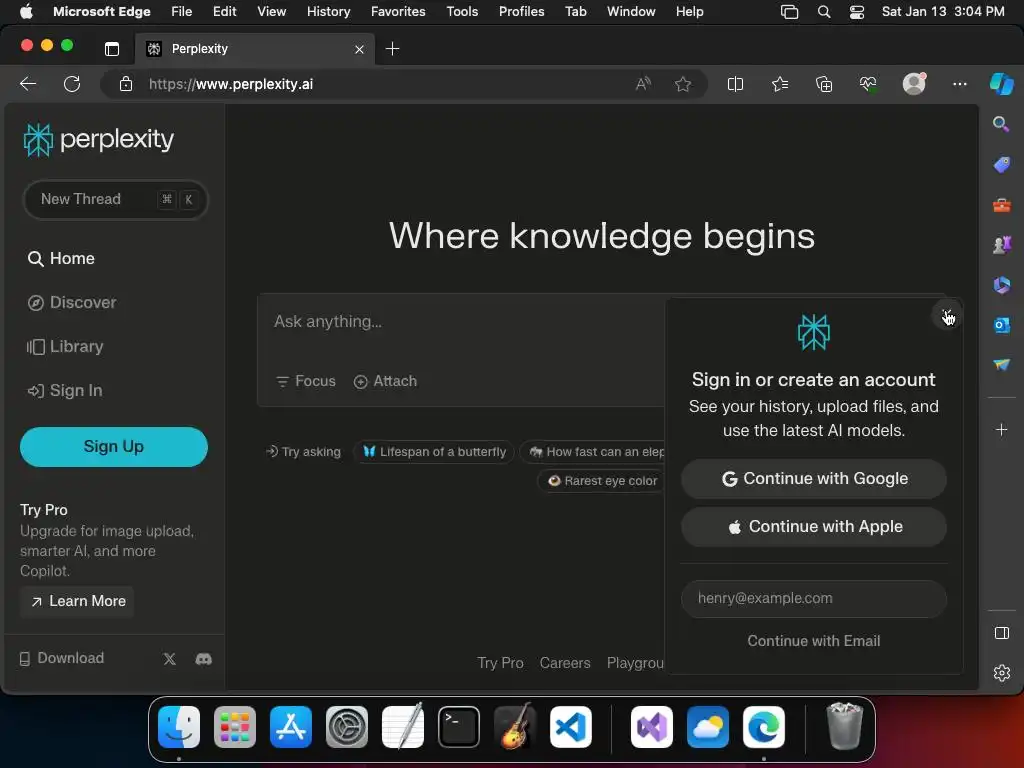The width and height of the screenshot is (1024, 768).
Task: Open the Focus selector
Action: (x=306, y=381)
